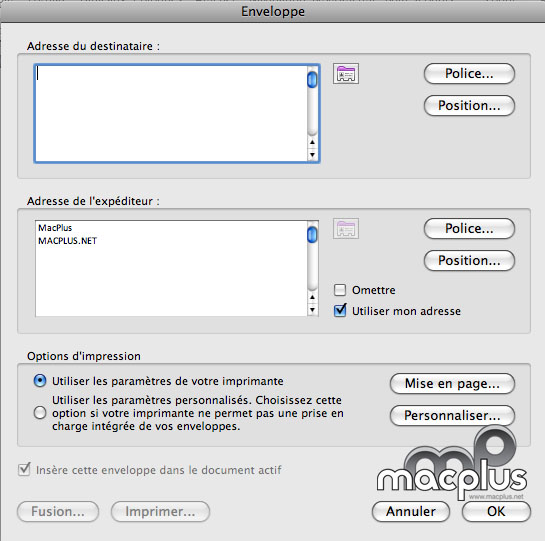Viewport: 545px width, 541px height.
Task: Enable the Omettre checkbox
Action: (x=340, y=290)
